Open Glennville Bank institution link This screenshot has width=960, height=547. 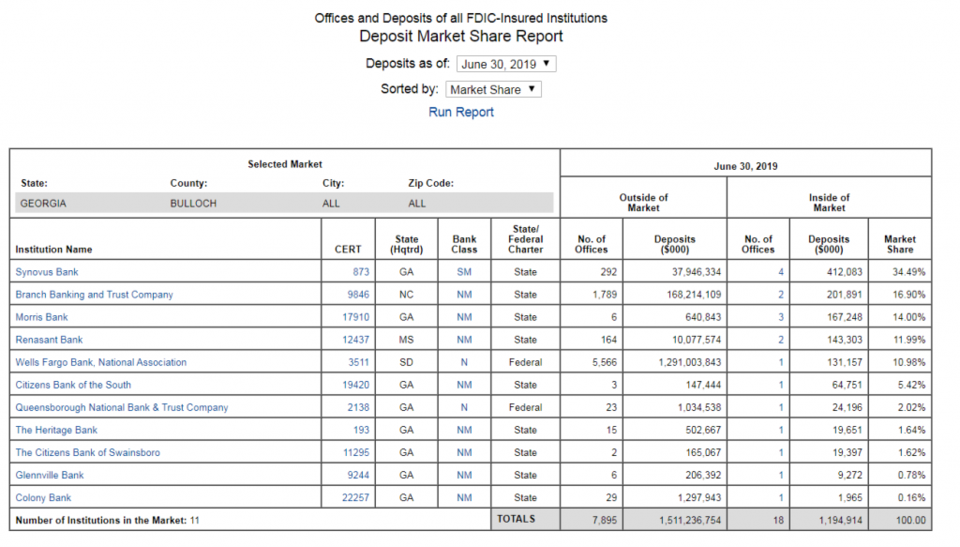(50, 475)
